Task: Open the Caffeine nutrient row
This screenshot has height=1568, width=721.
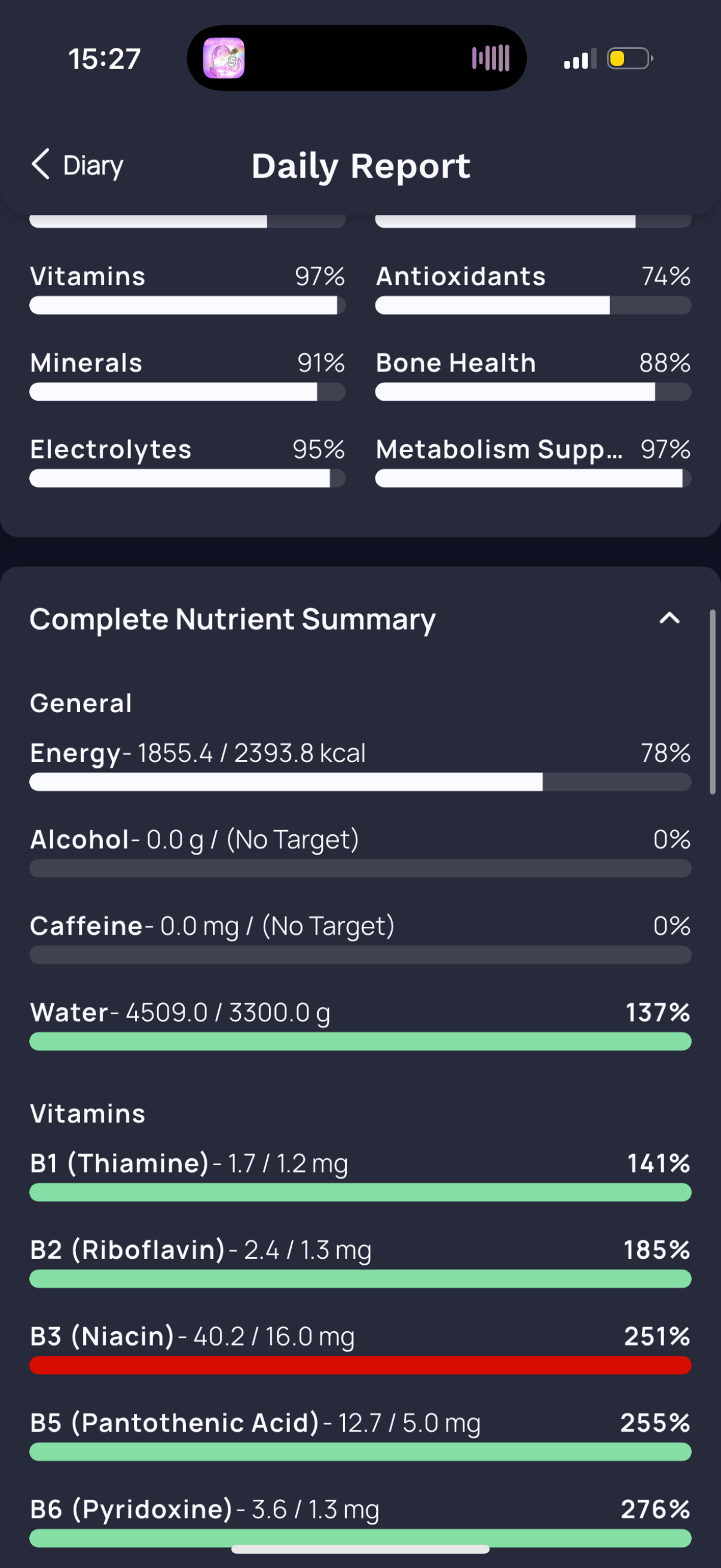Action: pos(360,938)
